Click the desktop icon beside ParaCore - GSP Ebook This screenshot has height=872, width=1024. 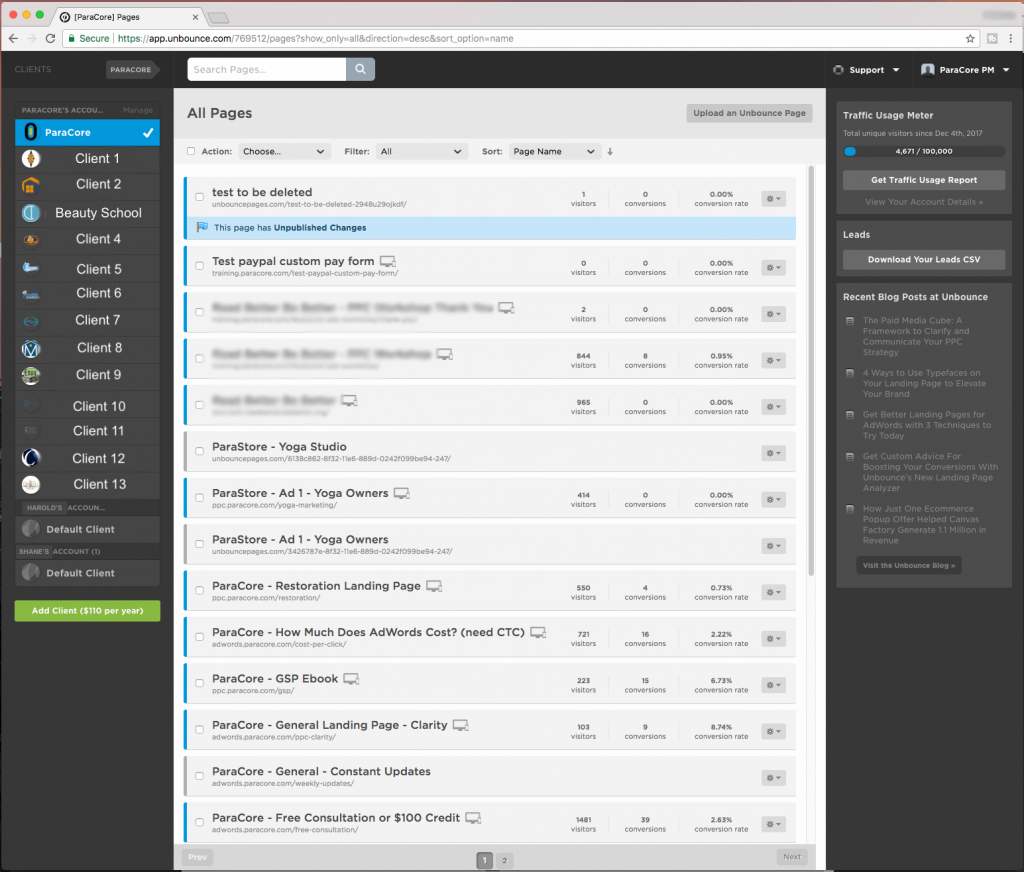pyautogui.click(x=351, y=679)
